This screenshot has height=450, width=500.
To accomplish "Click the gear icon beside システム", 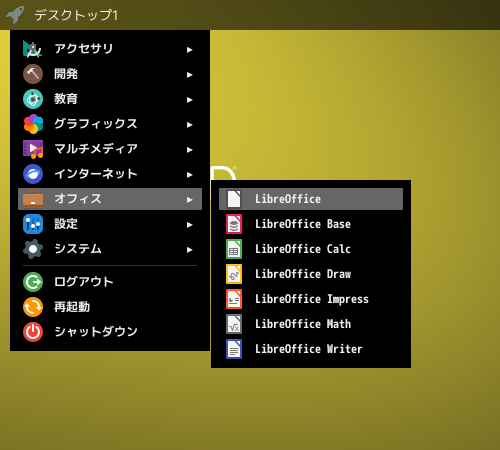I will click(x=33, y=249).
